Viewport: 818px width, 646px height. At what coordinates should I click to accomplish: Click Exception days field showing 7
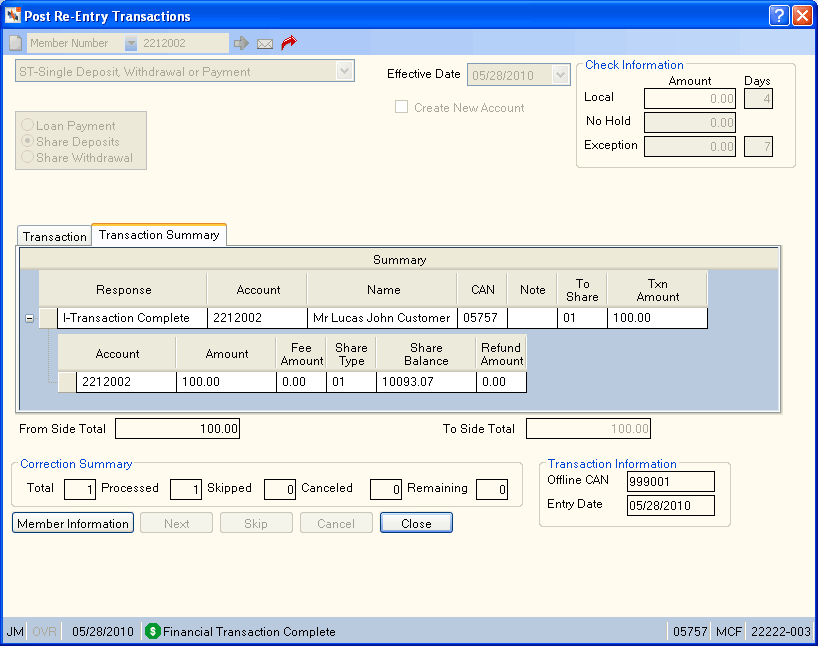point(758,147)
